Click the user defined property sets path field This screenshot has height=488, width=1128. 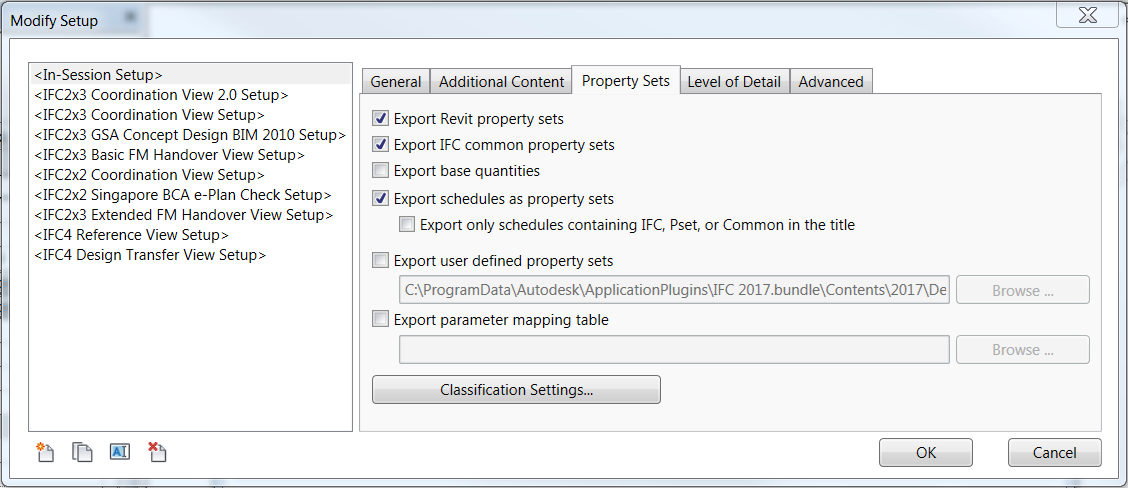(675, 290)
